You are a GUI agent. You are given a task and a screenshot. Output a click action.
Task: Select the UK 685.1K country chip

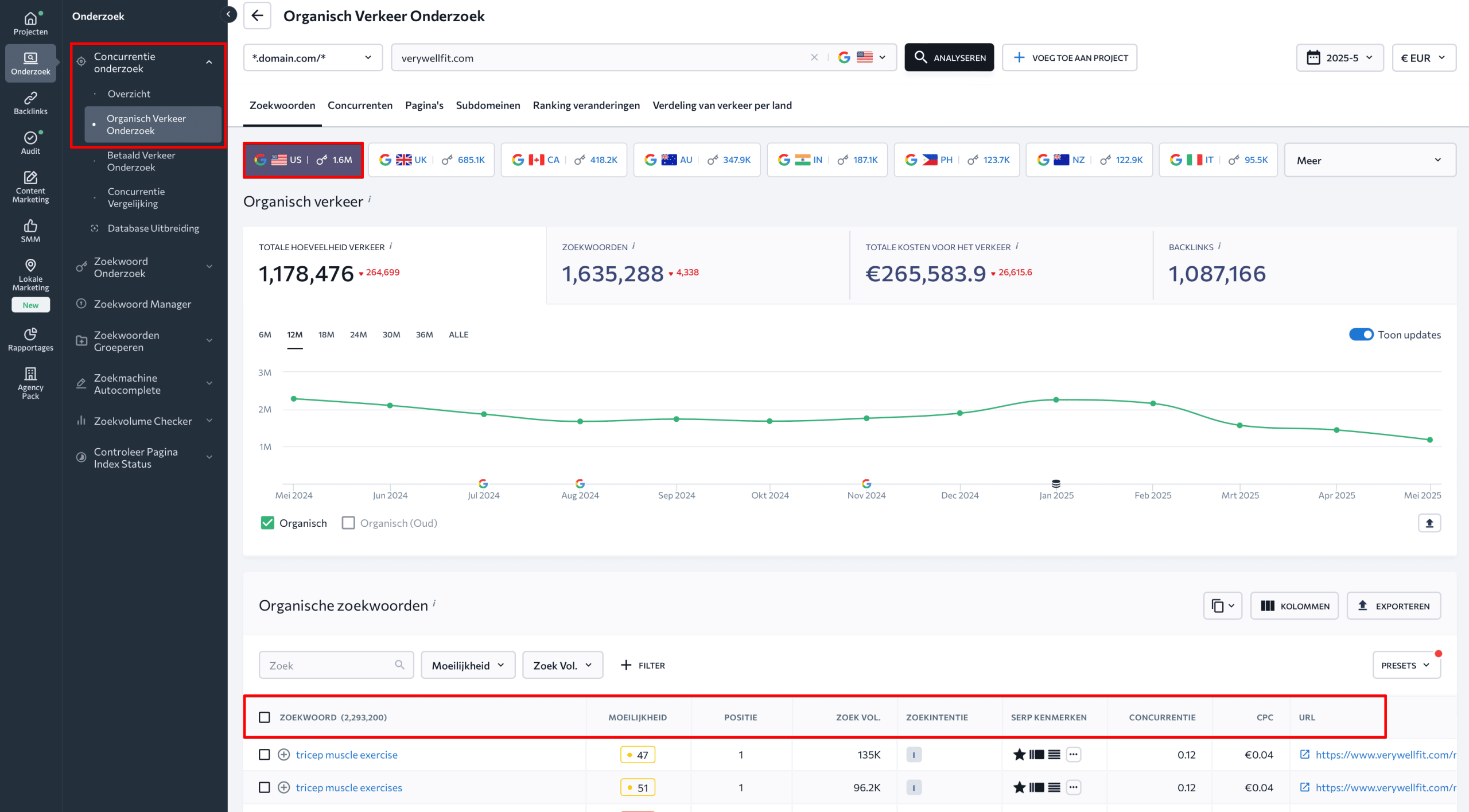point(431,160)
